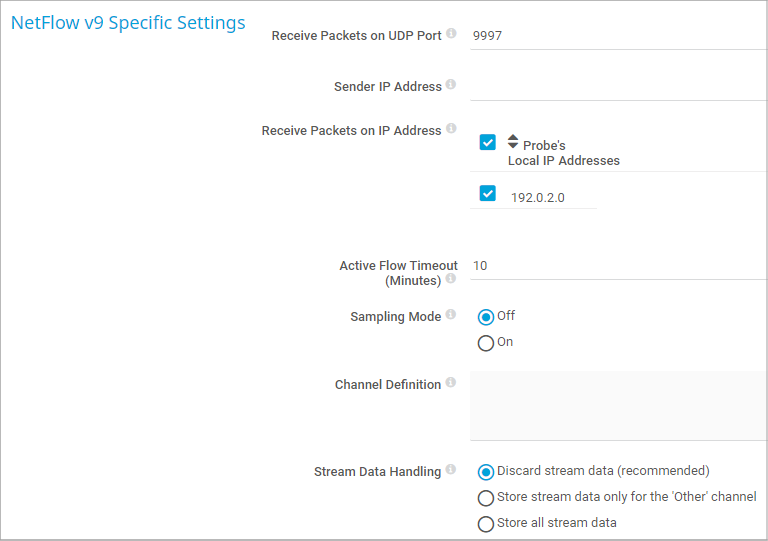This screenshot has width=768, height=541.
Task: Click info icon next to Sender IP Address
Action: click(x=451, y=85)
